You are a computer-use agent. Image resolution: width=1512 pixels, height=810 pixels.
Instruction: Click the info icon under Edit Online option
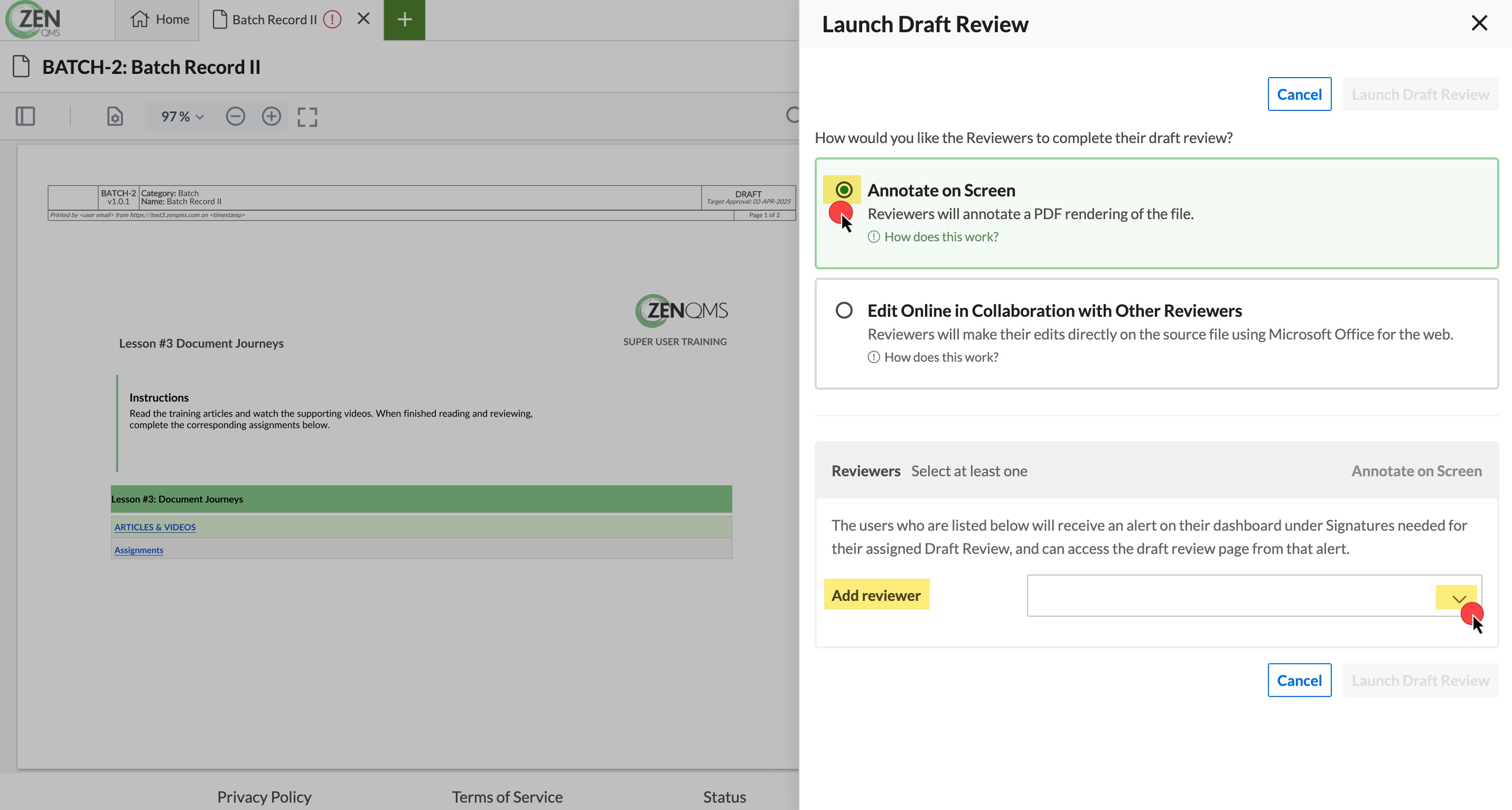874,356
